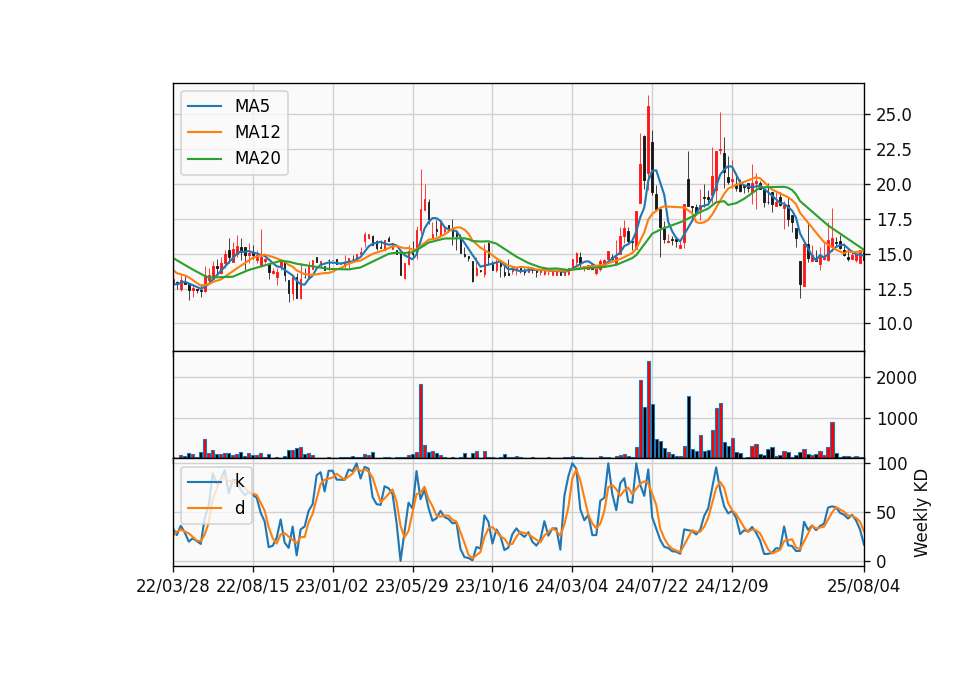The image size is (960, 690).
Task: Click the 23/01/02 date axis label
Action: coord(332,586)
